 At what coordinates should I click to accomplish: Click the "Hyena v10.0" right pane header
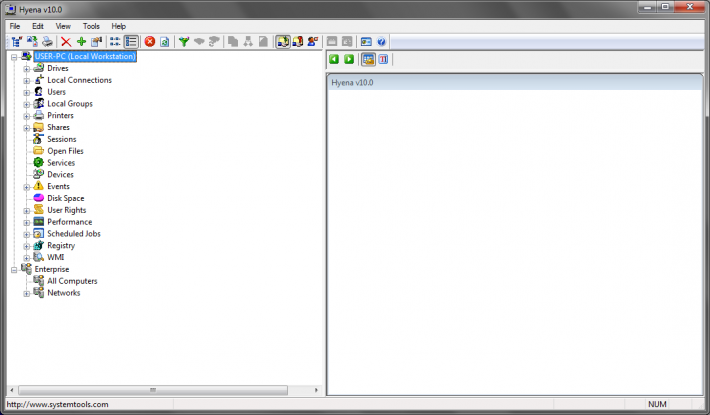(515, 82)
